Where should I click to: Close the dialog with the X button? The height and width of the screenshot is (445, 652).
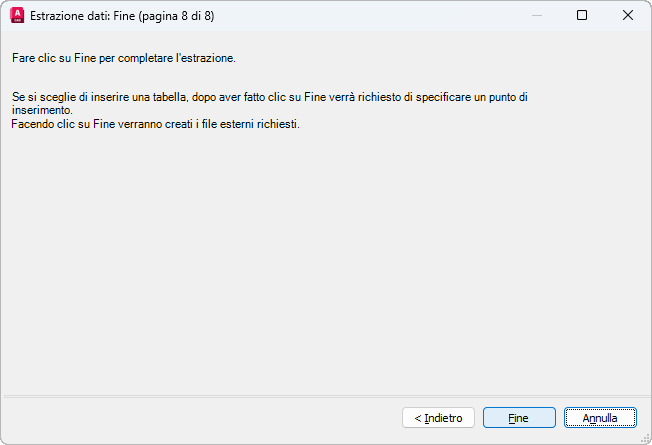pos(627,15)
